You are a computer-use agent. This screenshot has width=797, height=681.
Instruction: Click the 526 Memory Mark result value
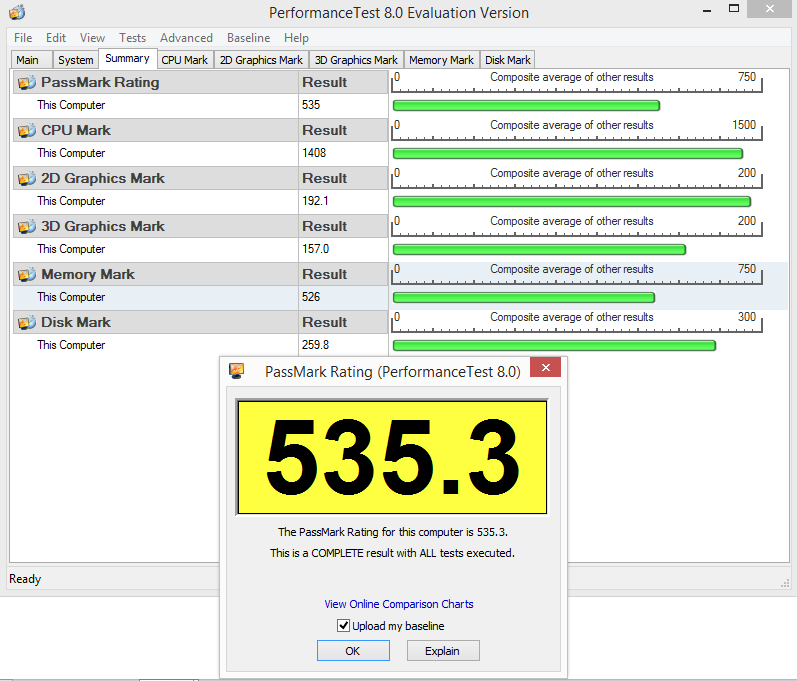[311, 297]
